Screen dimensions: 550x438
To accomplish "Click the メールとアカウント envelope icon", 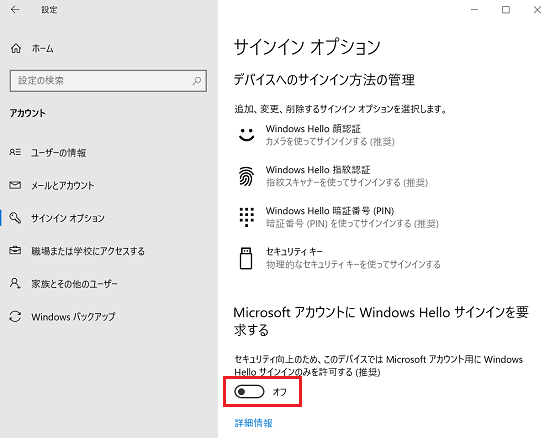I will 15,185.
